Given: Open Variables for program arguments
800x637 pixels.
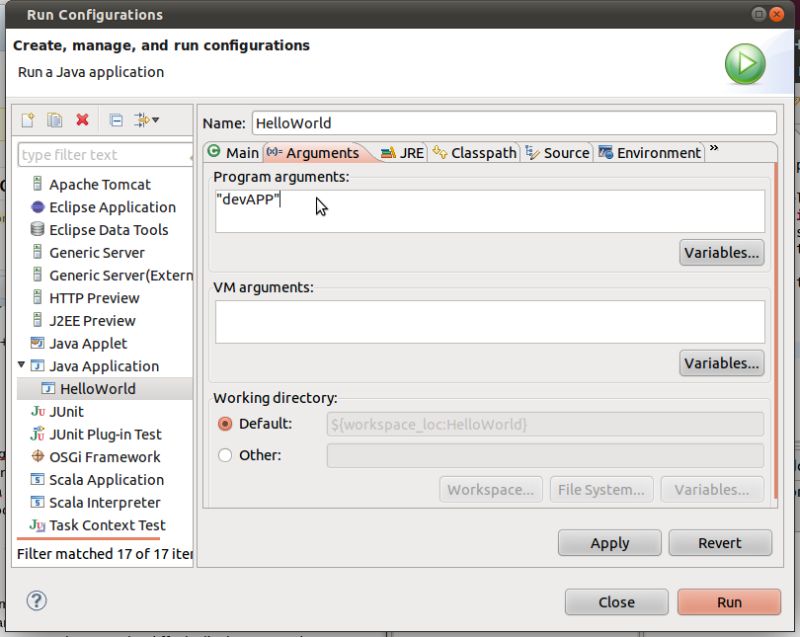Looking at the screenshot, I should [722, 252].
